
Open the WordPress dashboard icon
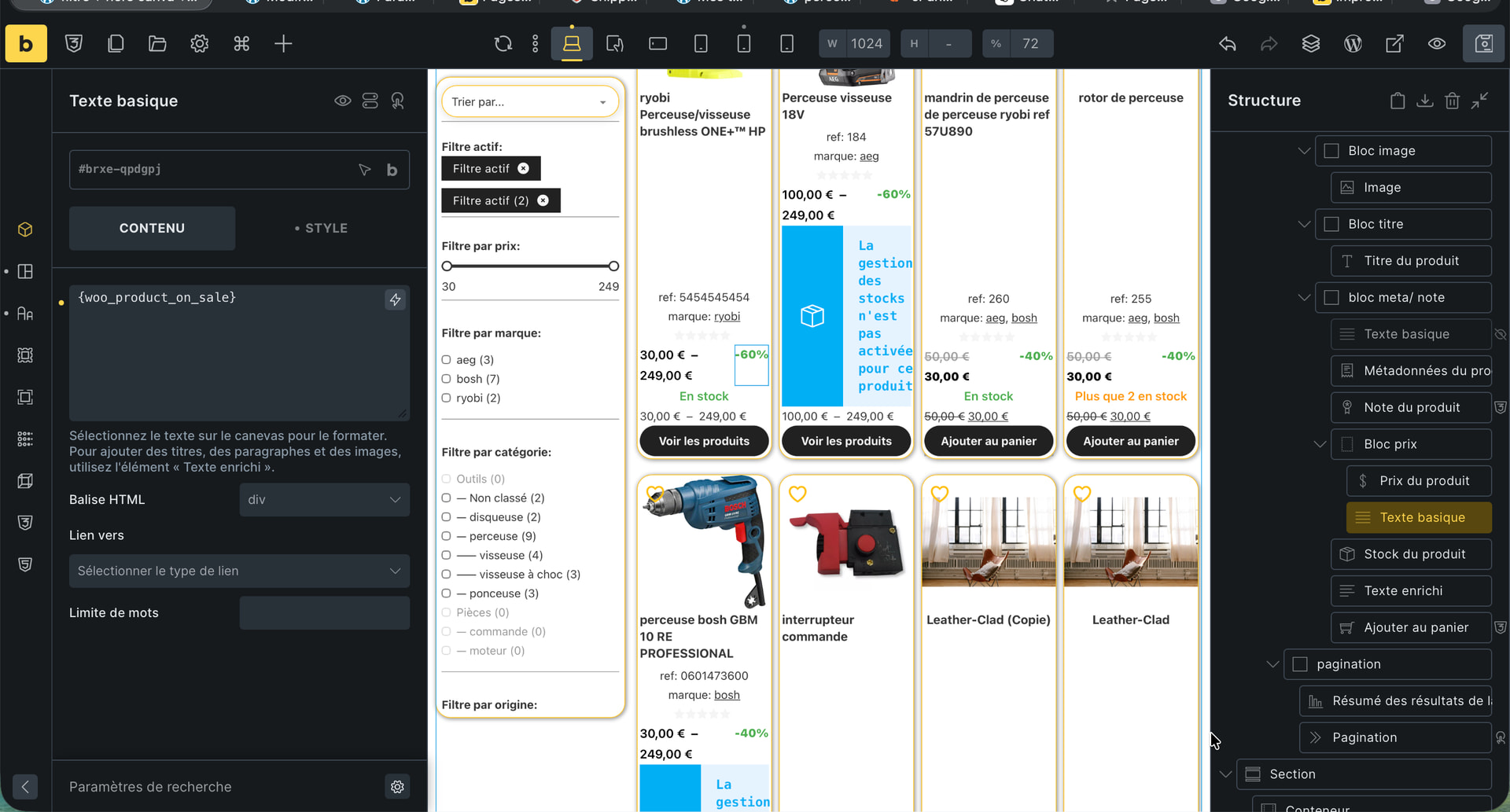click(x=1353, y=44)
